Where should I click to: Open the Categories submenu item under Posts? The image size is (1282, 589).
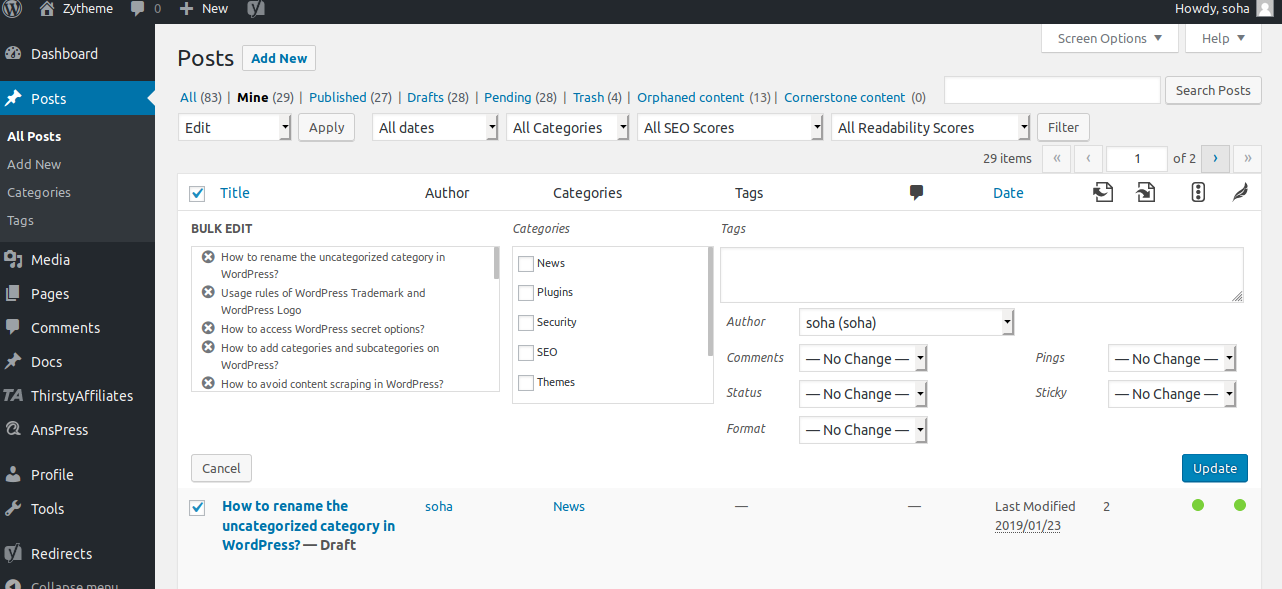39,192
